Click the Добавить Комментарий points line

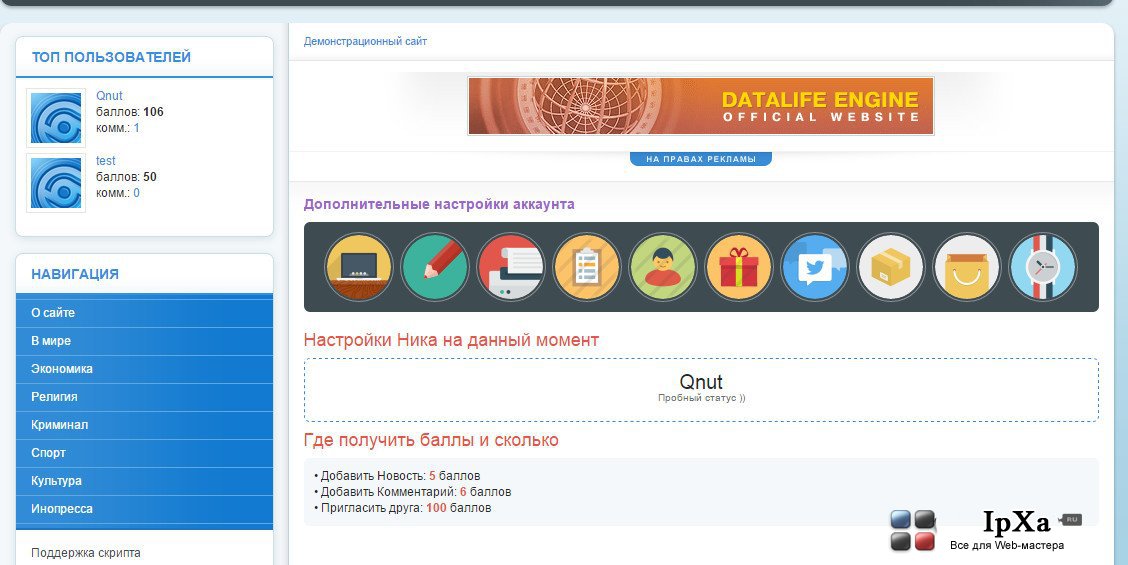coord(413,492)
